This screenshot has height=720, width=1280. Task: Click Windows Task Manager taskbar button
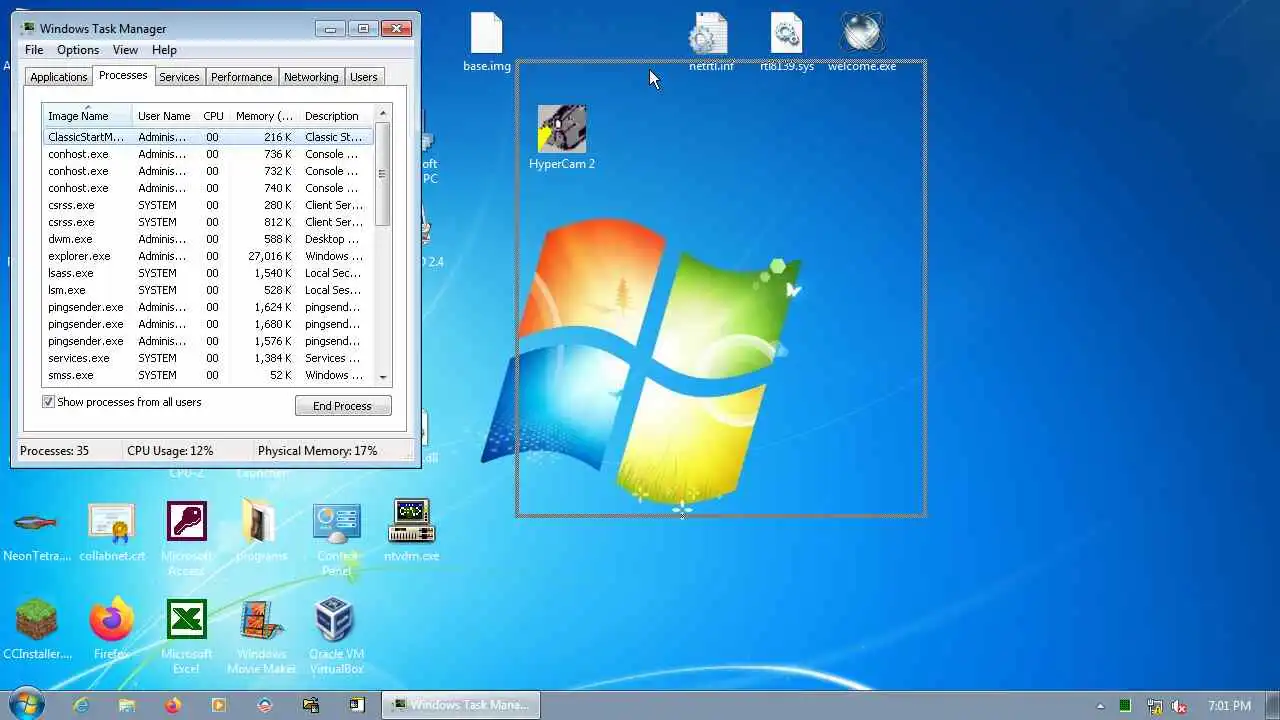click(x=461, y=705)
